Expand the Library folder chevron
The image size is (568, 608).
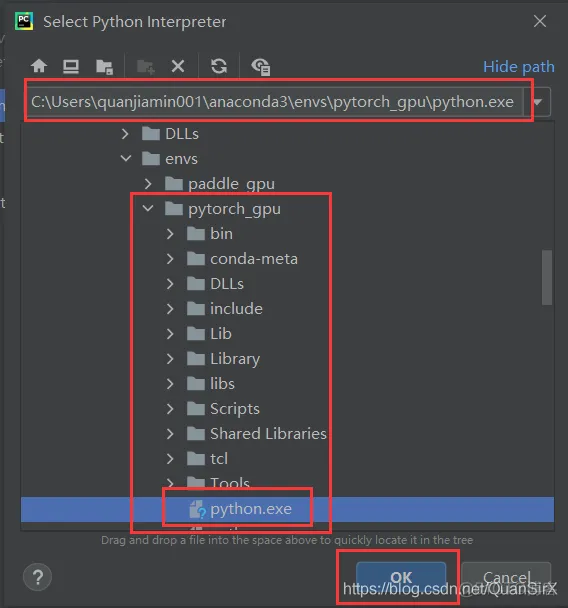[x=170, y=359]
